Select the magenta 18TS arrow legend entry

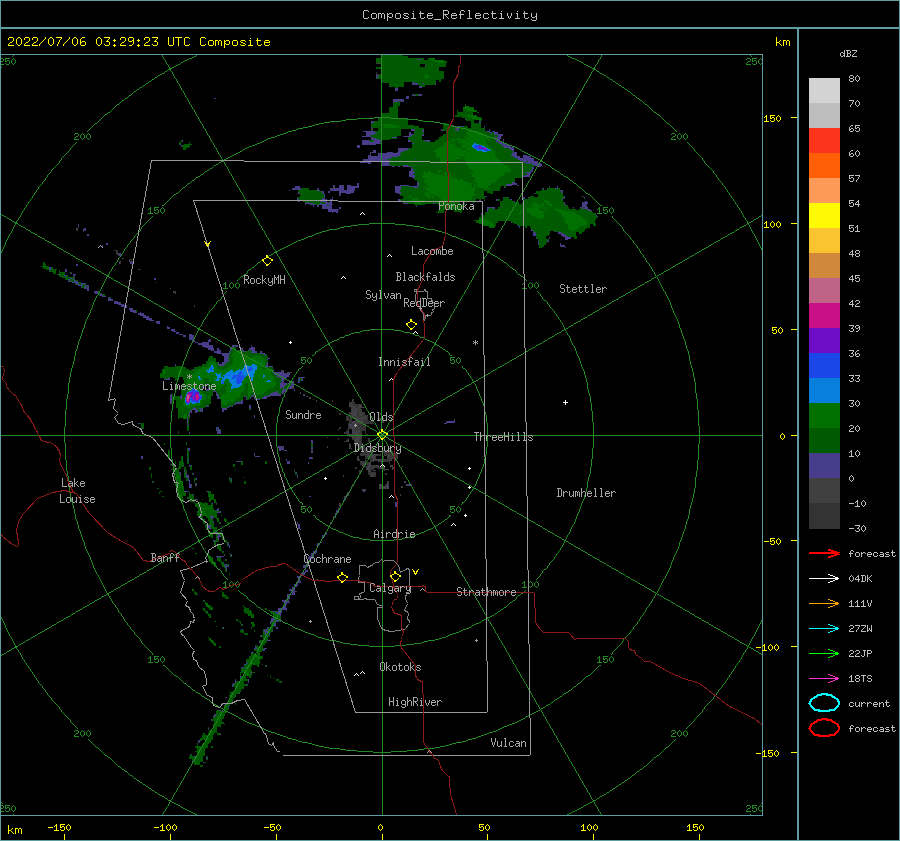[x=824, y=679]
